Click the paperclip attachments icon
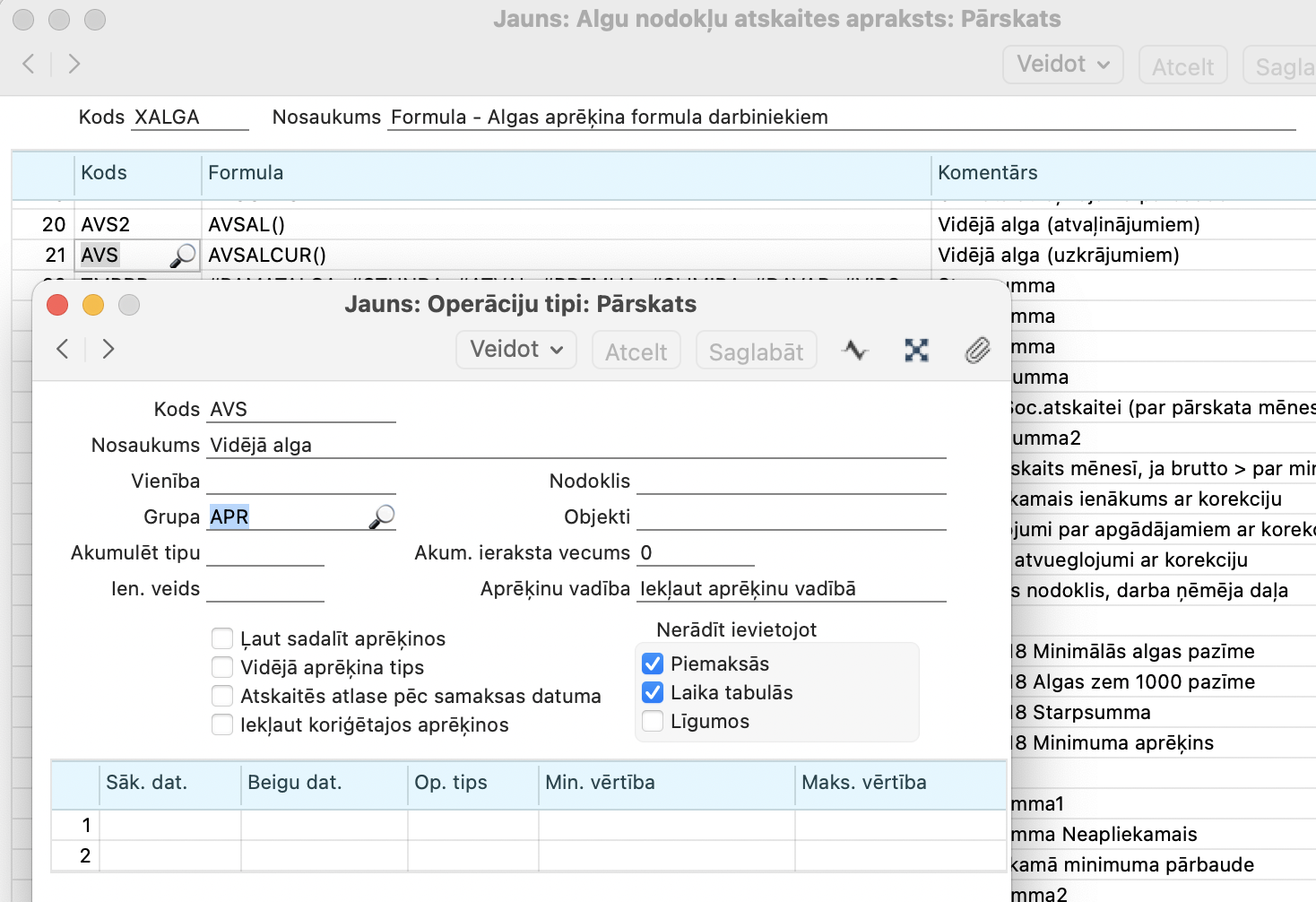 coord(977,350)
